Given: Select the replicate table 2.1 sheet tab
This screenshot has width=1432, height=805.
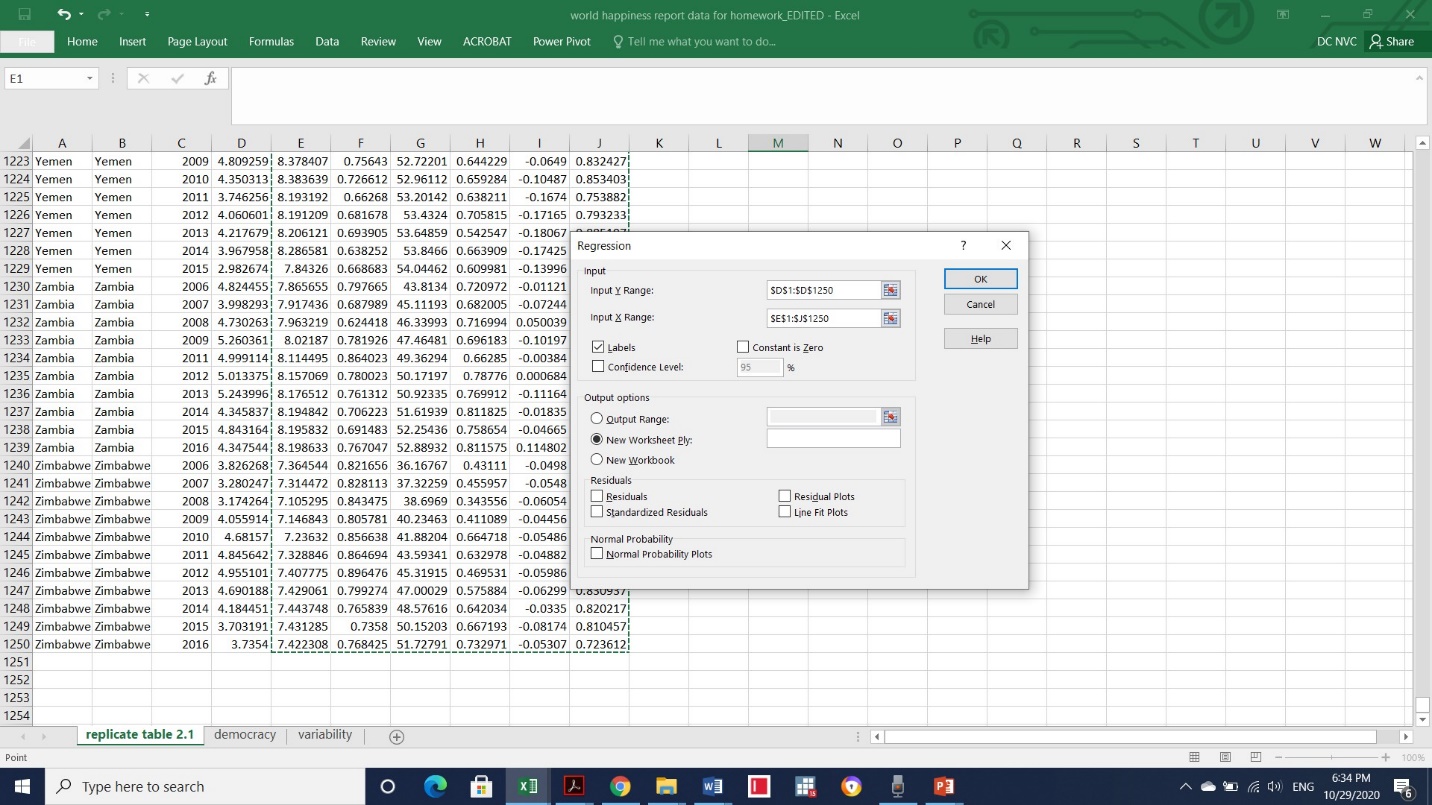Looking at the screenshot, I should (140, 735).
